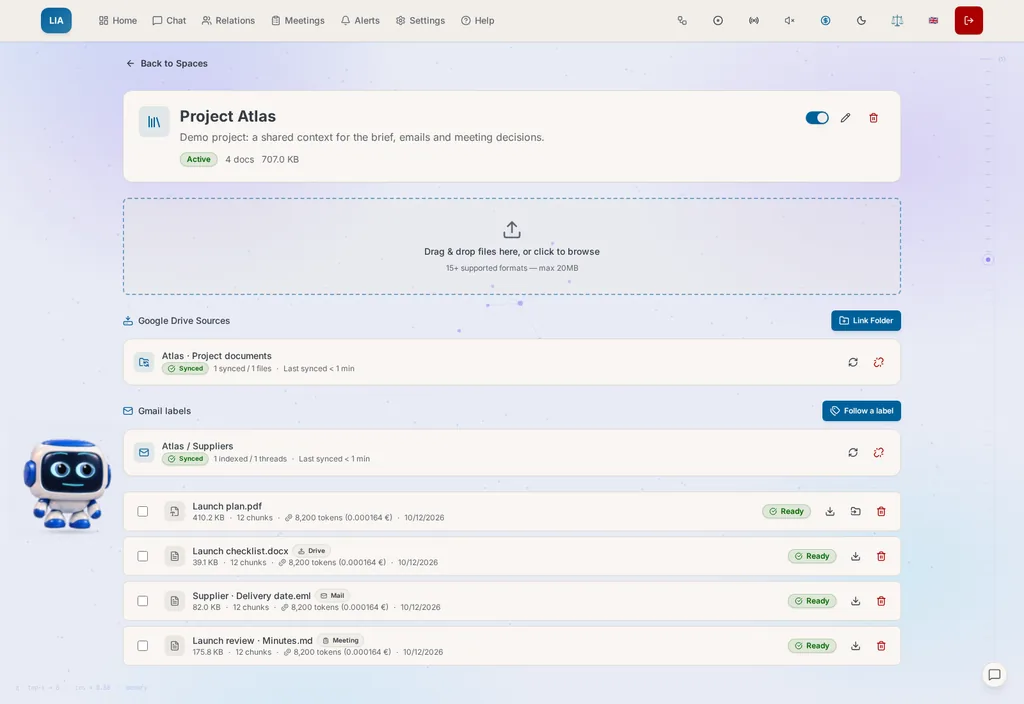Edit Project Atlas with the pencil icon
This screenshot has width=1024, height=704.
click(846, 118)
